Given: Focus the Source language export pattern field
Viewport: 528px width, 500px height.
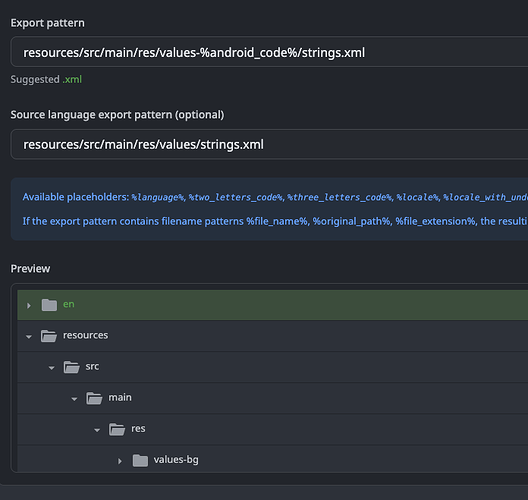Looking at the screenshot, I should pos(269,144).
